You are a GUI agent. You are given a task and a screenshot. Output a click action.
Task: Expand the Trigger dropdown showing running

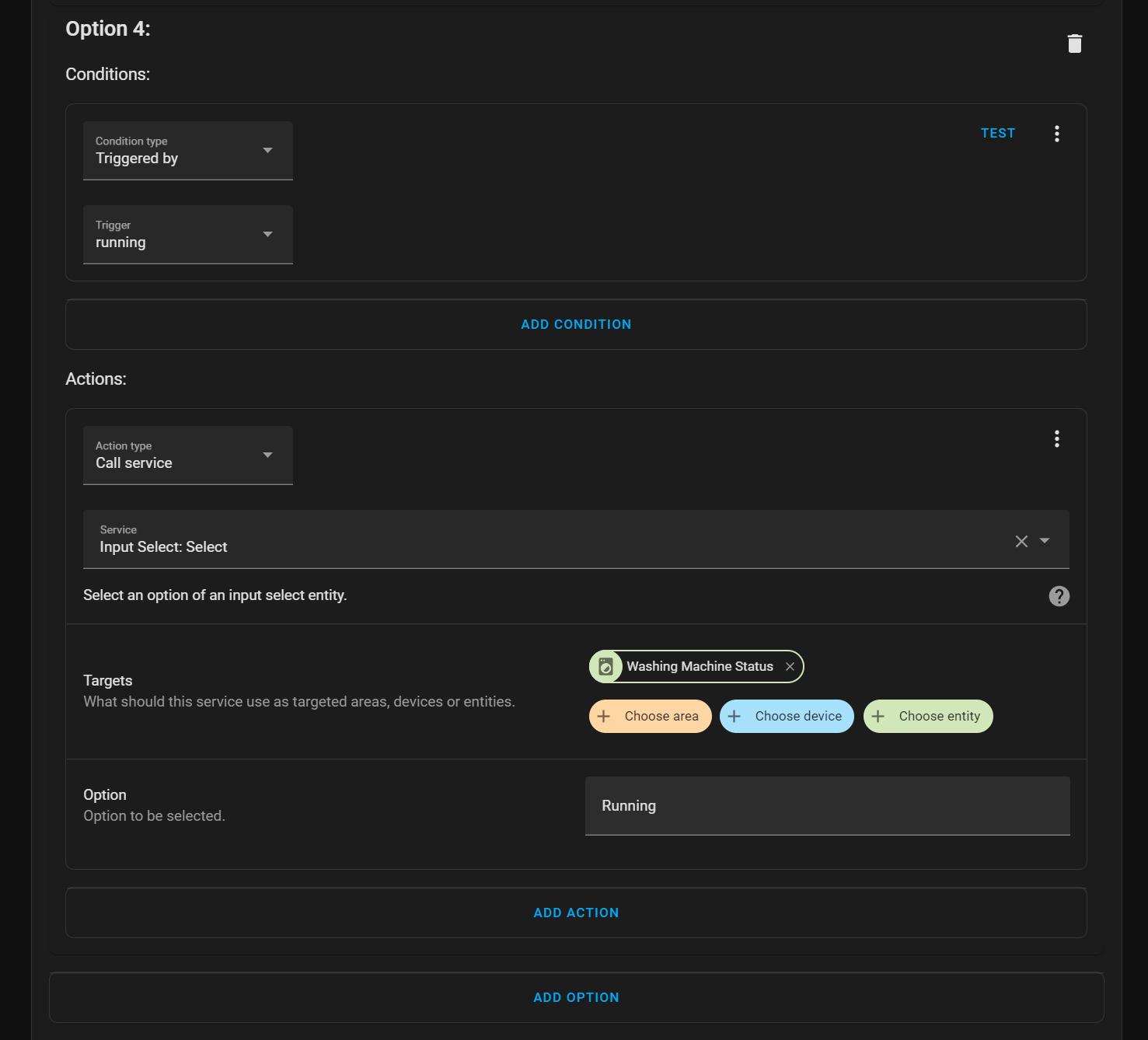(x=188, y=235)
